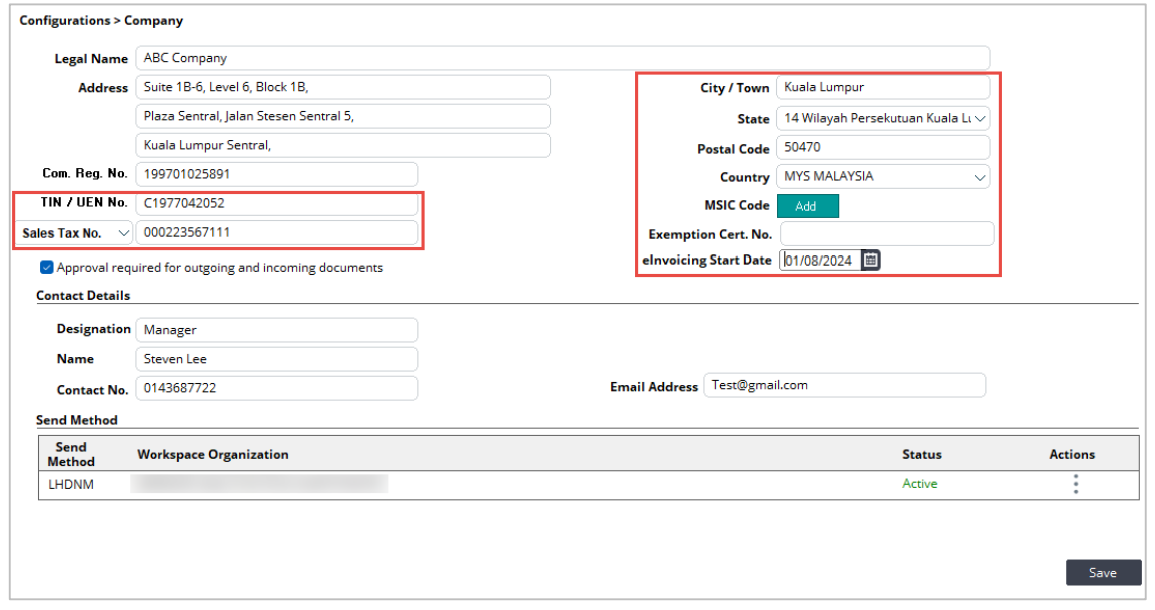Click the Add button for MSIC Code
Image resolution: width=1155 pixels, height=610 pixels.
point(806,206)
